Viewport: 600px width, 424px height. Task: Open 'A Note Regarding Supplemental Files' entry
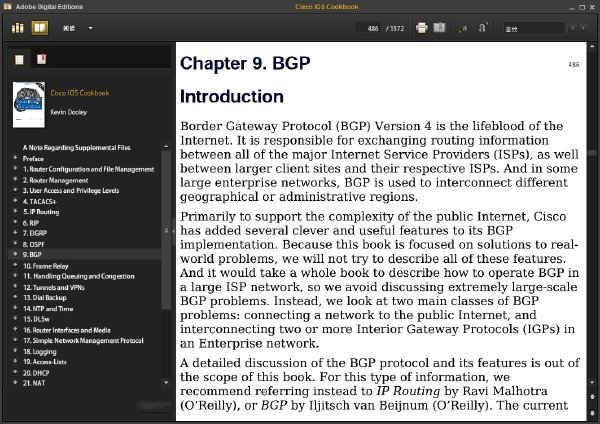(x=77, y=148)
